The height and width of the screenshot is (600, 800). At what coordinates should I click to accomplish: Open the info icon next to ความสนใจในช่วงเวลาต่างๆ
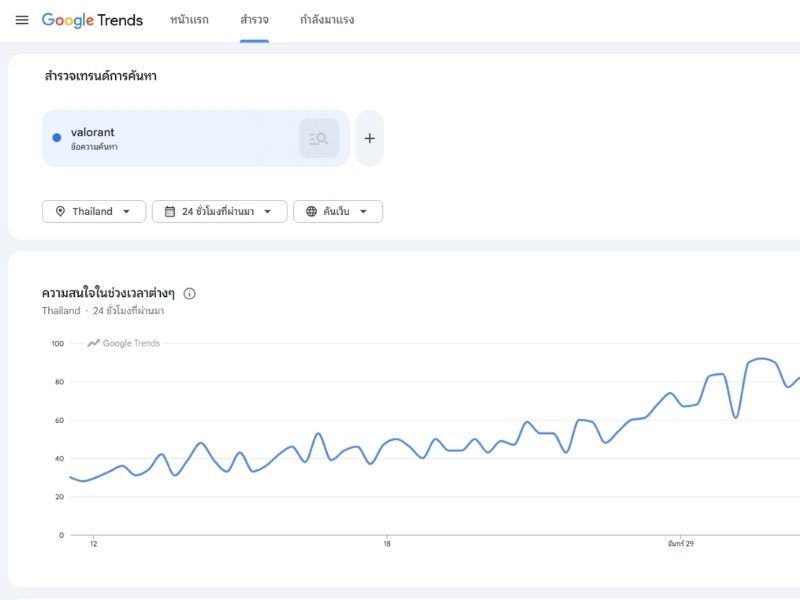click(189, 293)
